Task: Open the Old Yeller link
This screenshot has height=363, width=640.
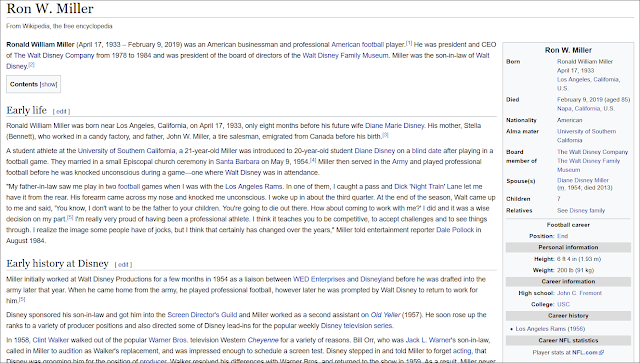Action: pyautogui.click(x=385, y=315)
